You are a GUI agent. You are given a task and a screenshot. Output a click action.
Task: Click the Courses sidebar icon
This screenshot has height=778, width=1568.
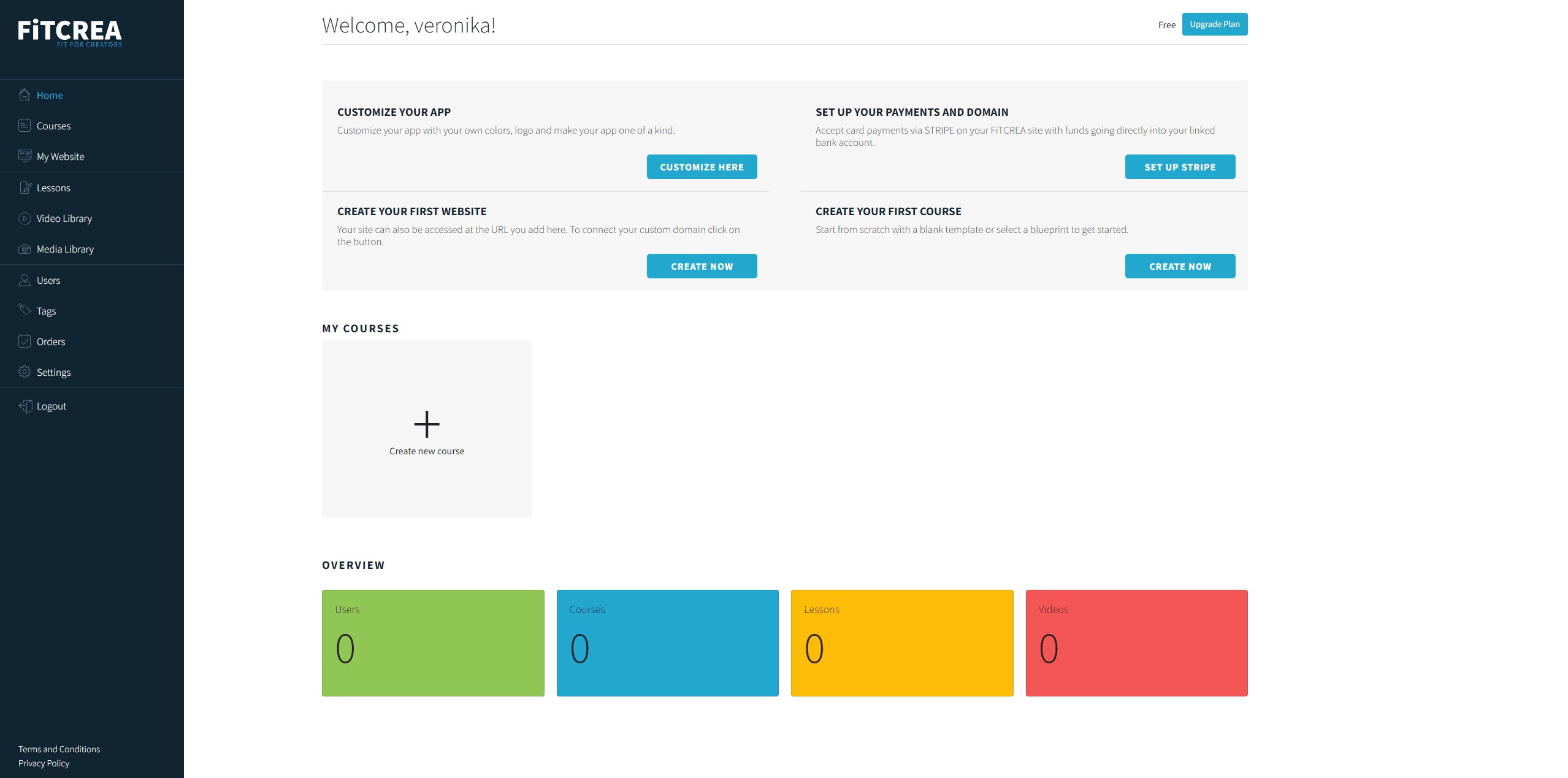(25, 125)
